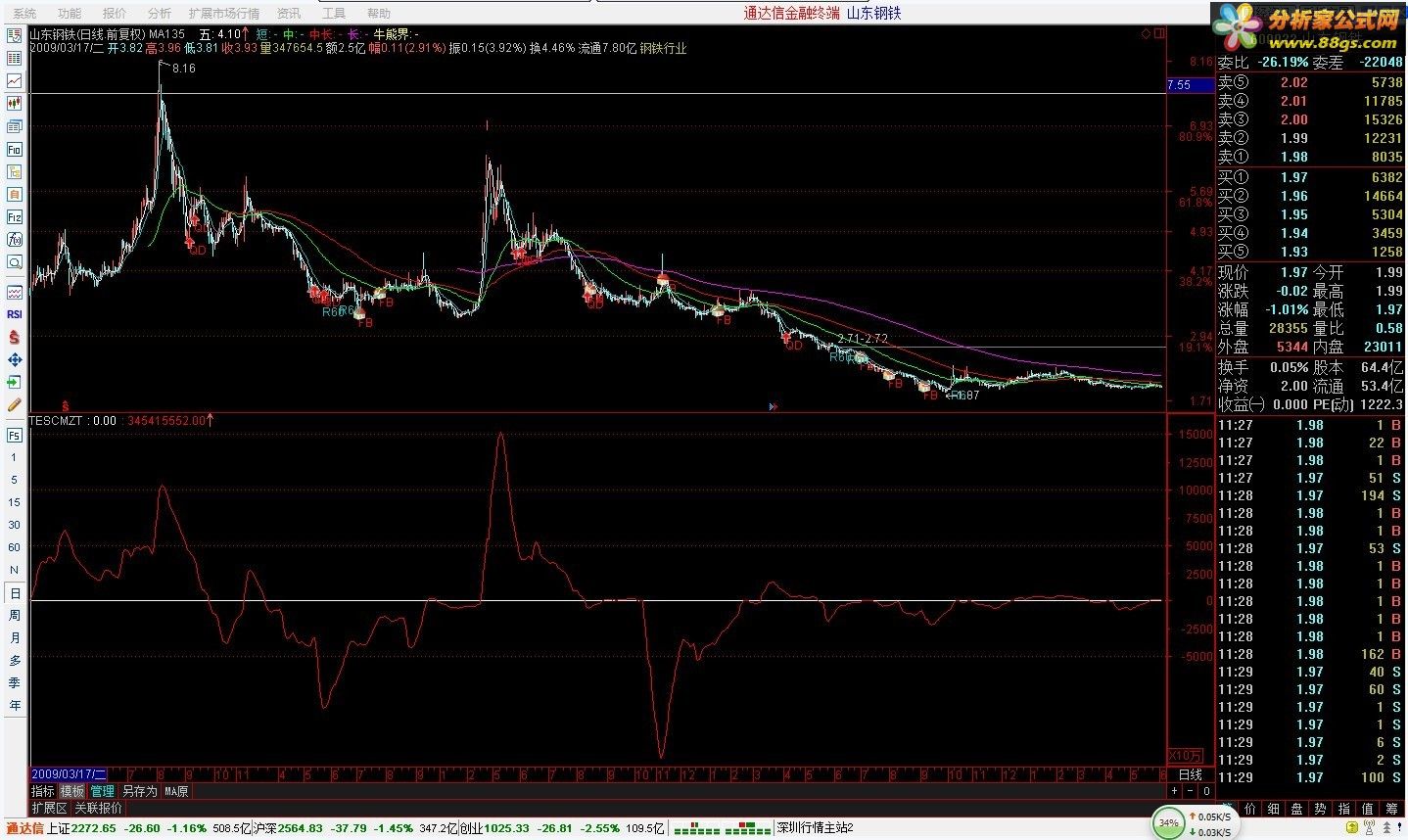Open the 扩展市场行情 menu

click(x=224, y=13)
